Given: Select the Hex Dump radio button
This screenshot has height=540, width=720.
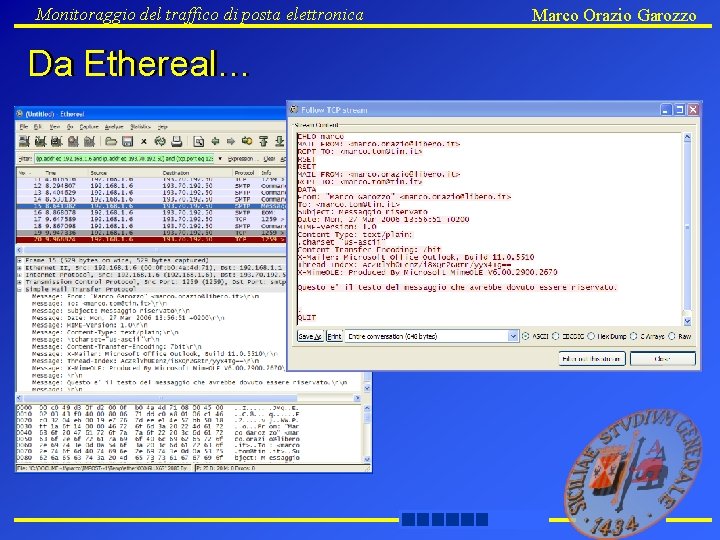Looking at the screenshot, I should 591,336.
